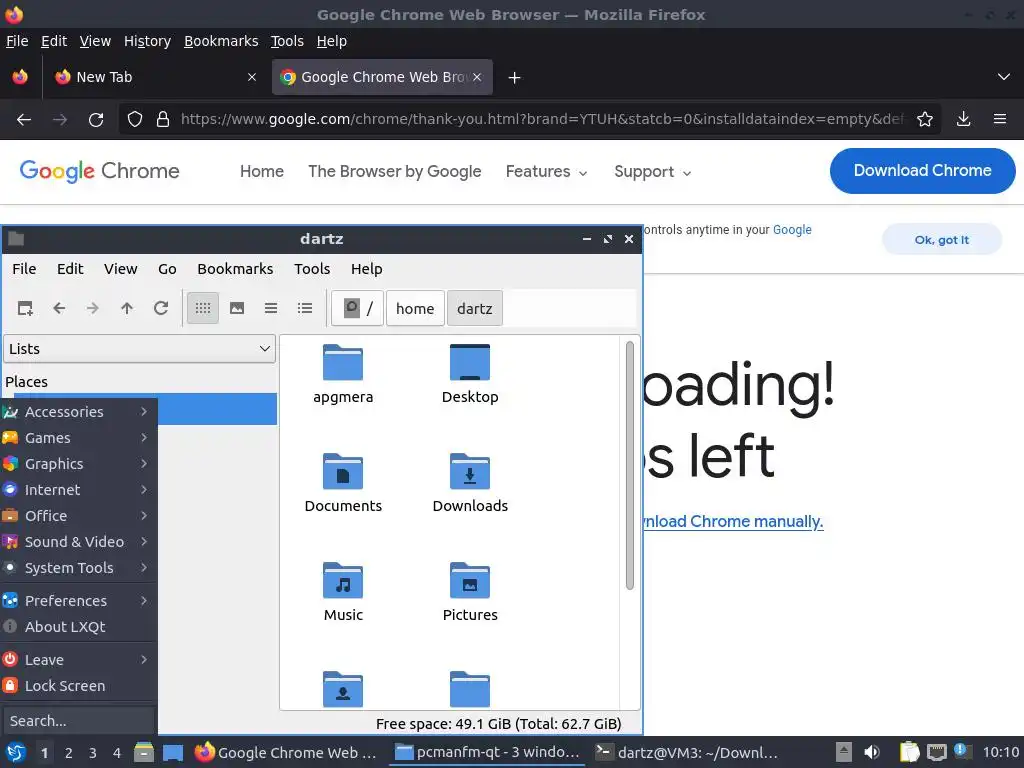Expand the list all tabs chevron
Viewport: 1024px width, 768px height.
(x=1004, y=77)
